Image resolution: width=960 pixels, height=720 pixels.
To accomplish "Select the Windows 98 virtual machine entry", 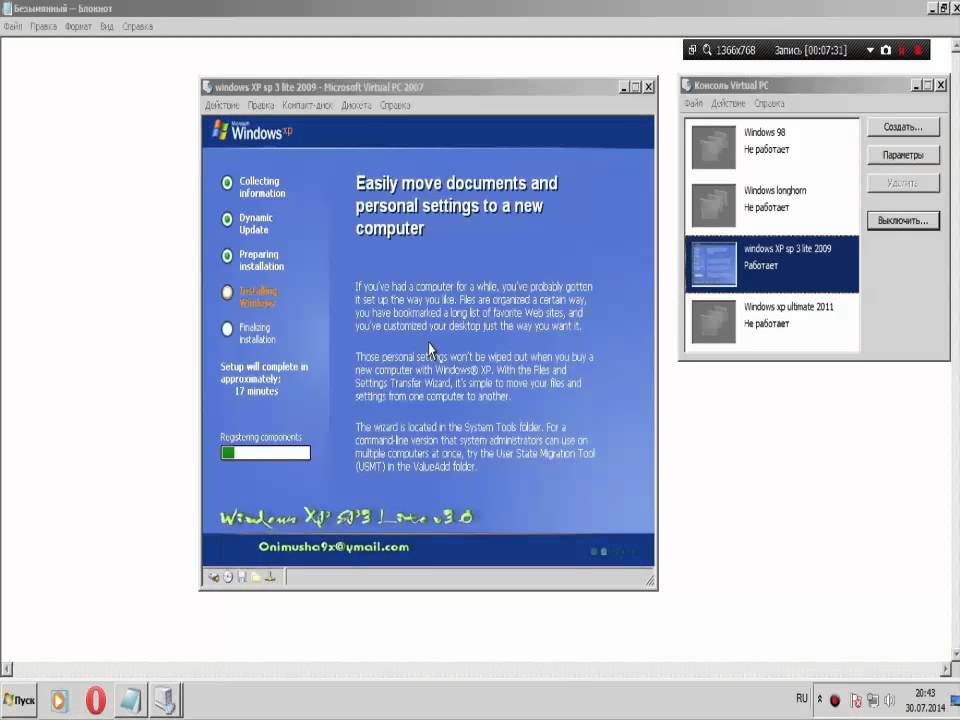I will pos(772,148).
